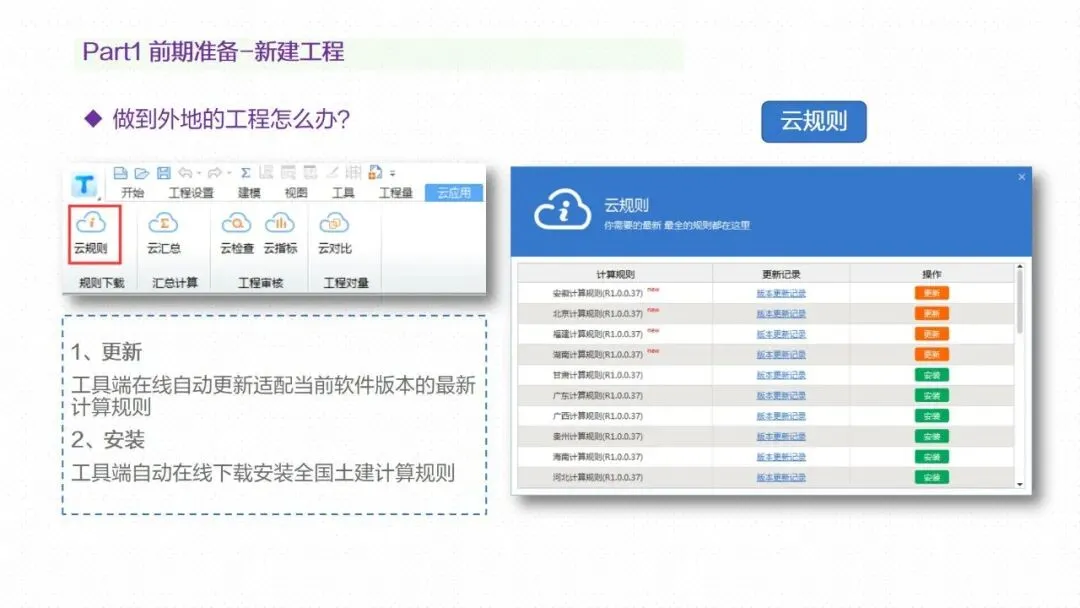Viewport: 1080px width, 608px height.
Task: Open 版本更新记录 link for 北京计算规则
Action: (x=781, y=314)
